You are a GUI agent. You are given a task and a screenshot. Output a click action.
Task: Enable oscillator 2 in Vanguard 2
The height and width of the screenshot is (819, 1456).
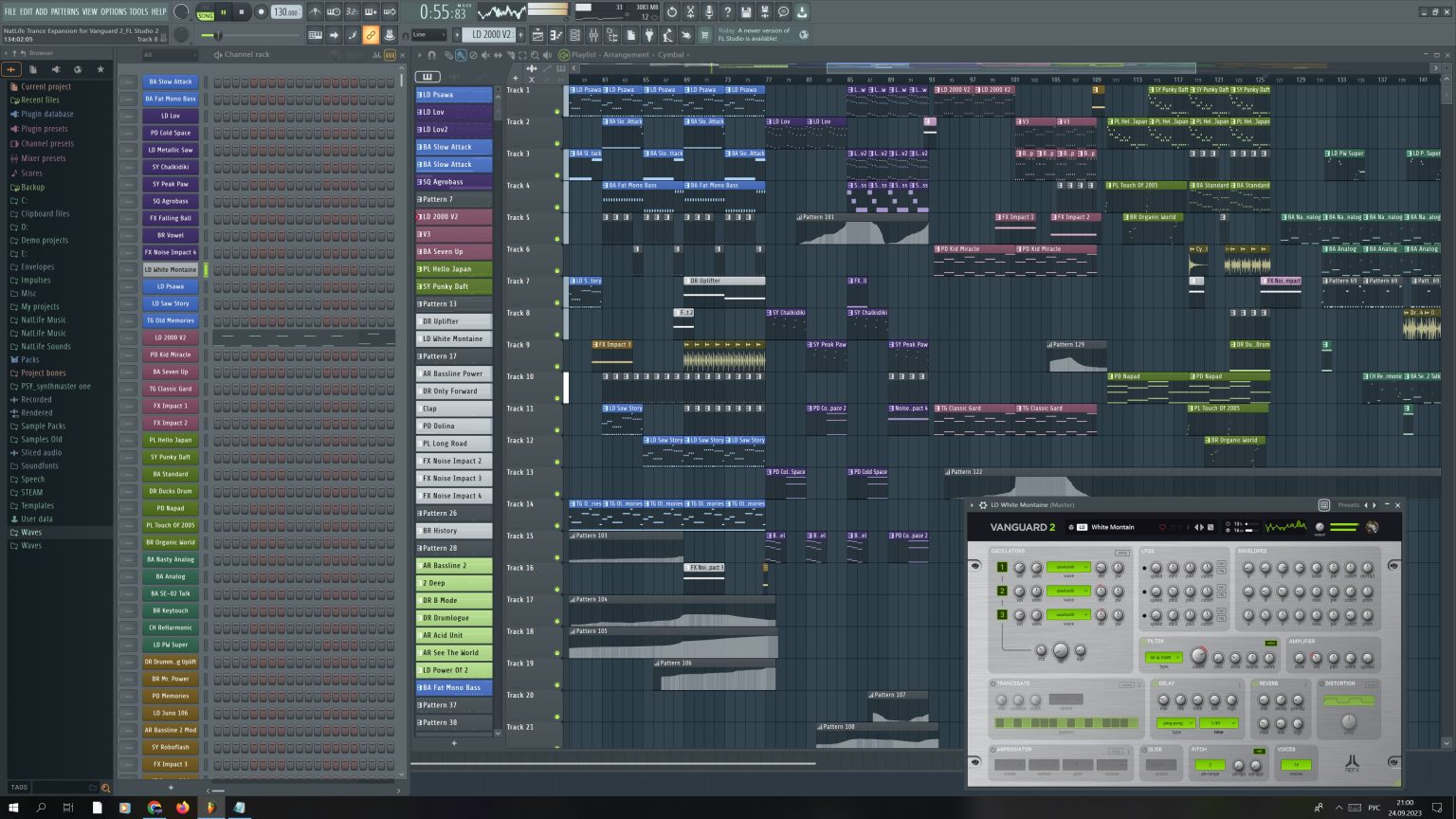coord(1002,591)
